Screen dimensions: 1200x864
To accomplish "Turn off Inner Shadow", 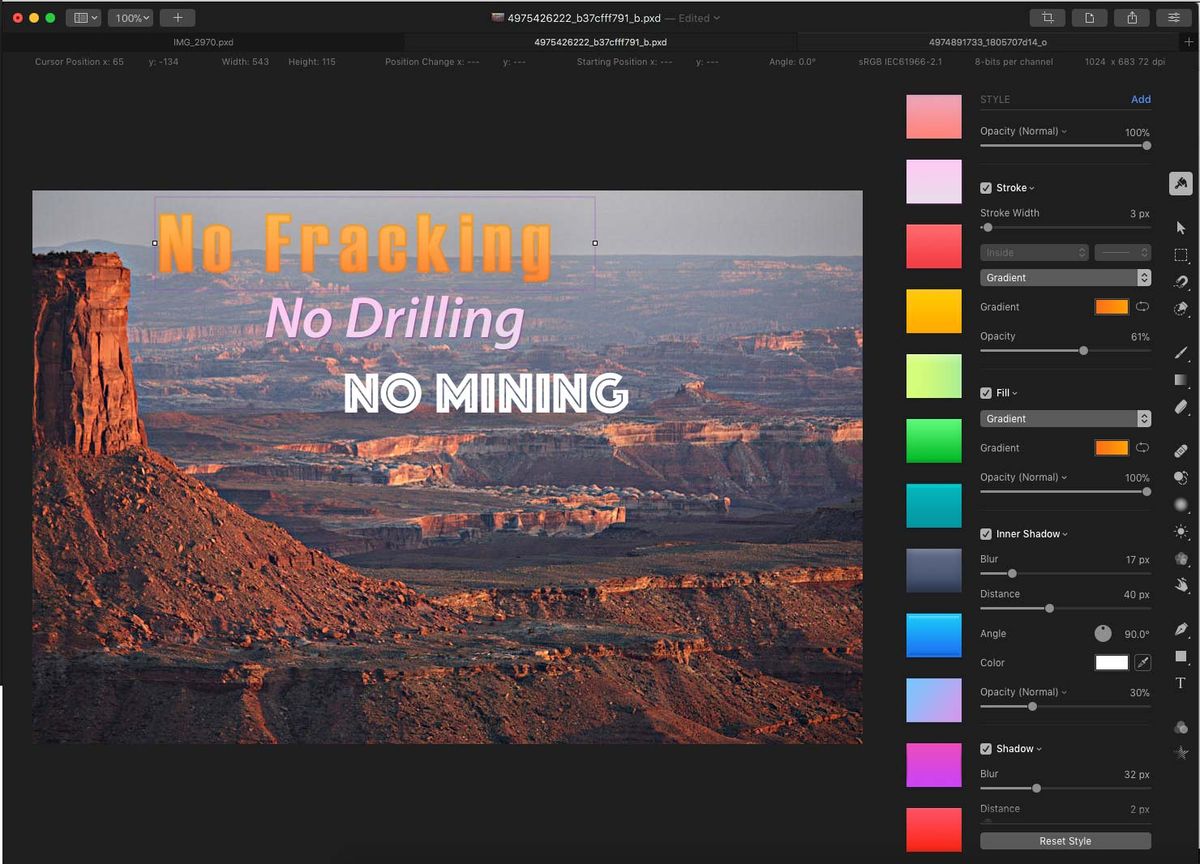I will pyautogui.click(x=985, y=533).
